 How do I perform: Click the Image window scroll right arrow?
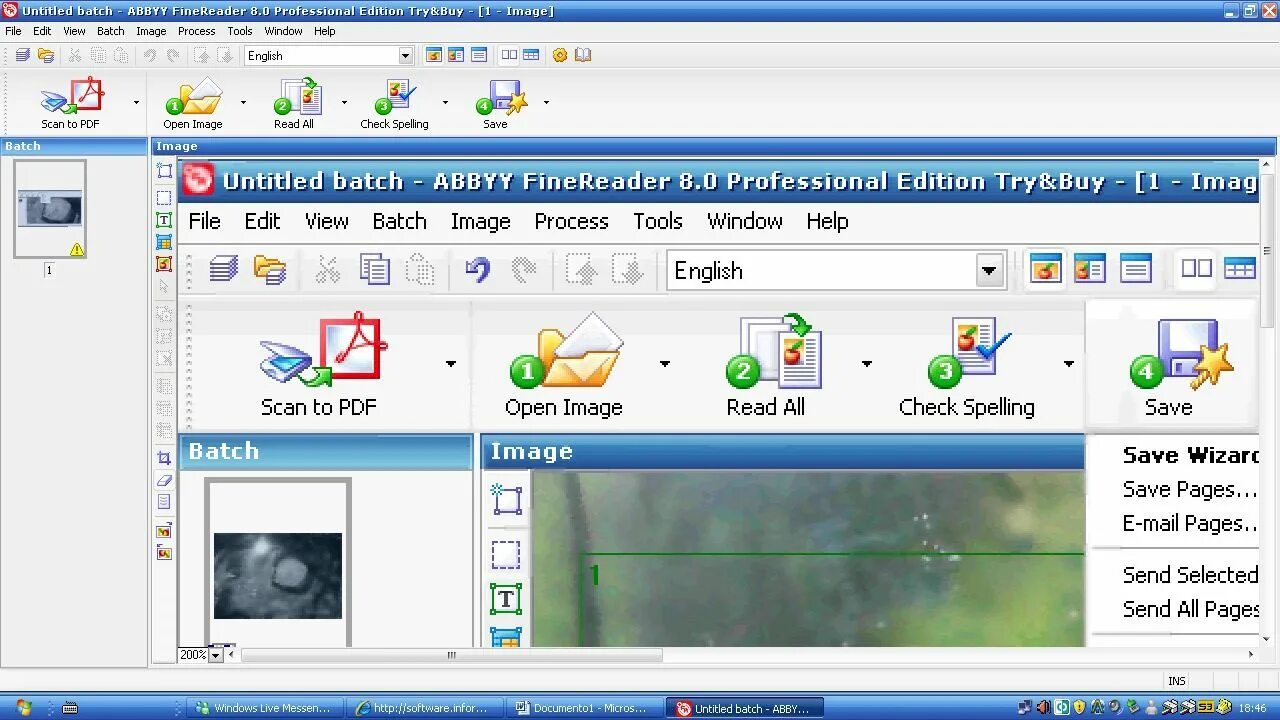pyautogui.click(x=1251, y=655)
